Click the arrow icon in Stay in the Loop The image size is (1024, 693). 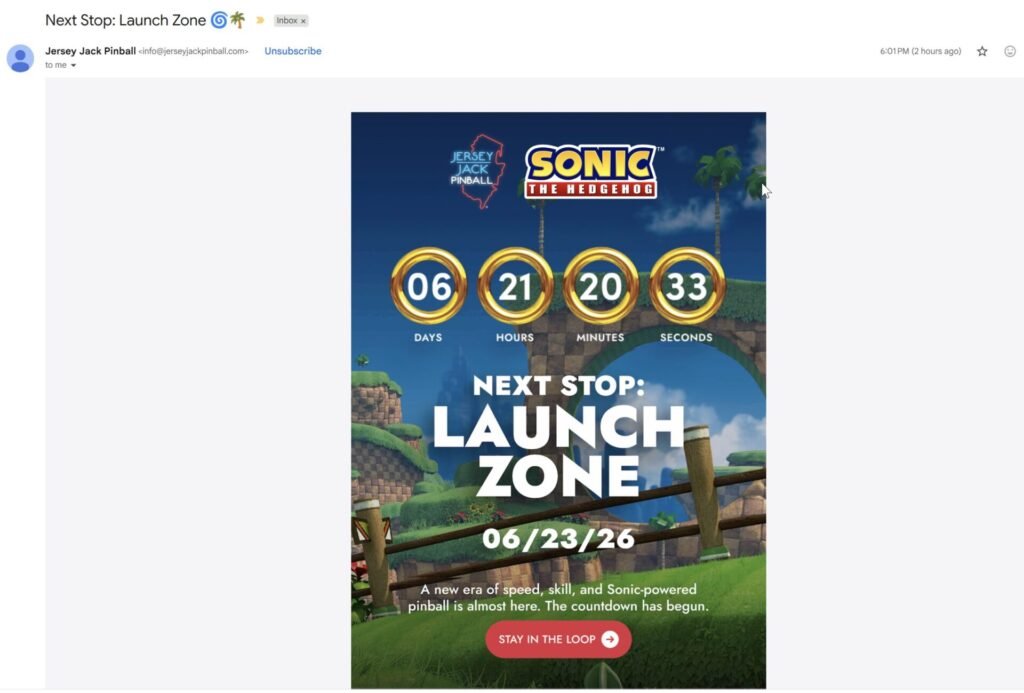point(610,639)
